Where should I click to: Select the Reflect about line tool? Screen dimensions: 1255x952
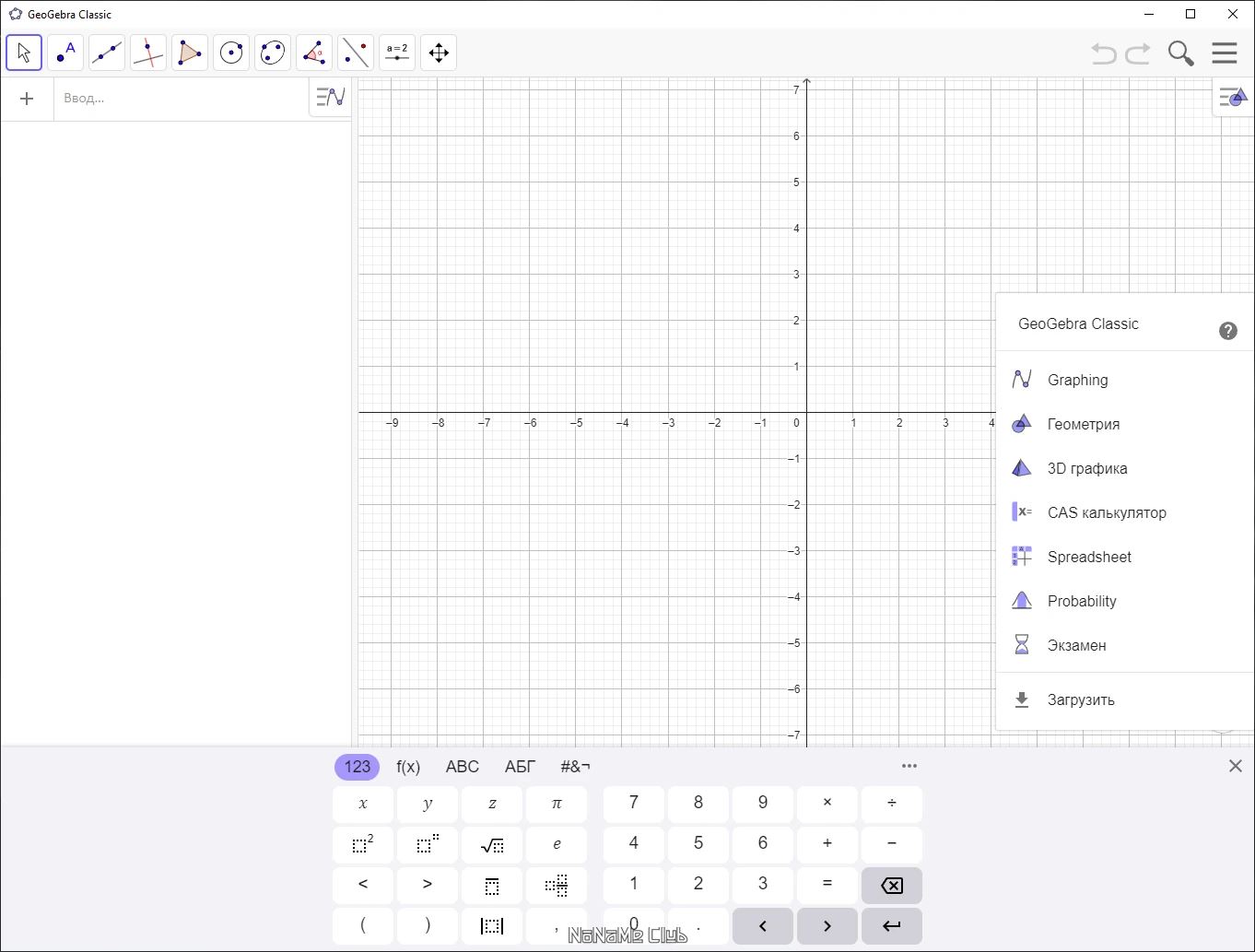[x=356, y=53]
